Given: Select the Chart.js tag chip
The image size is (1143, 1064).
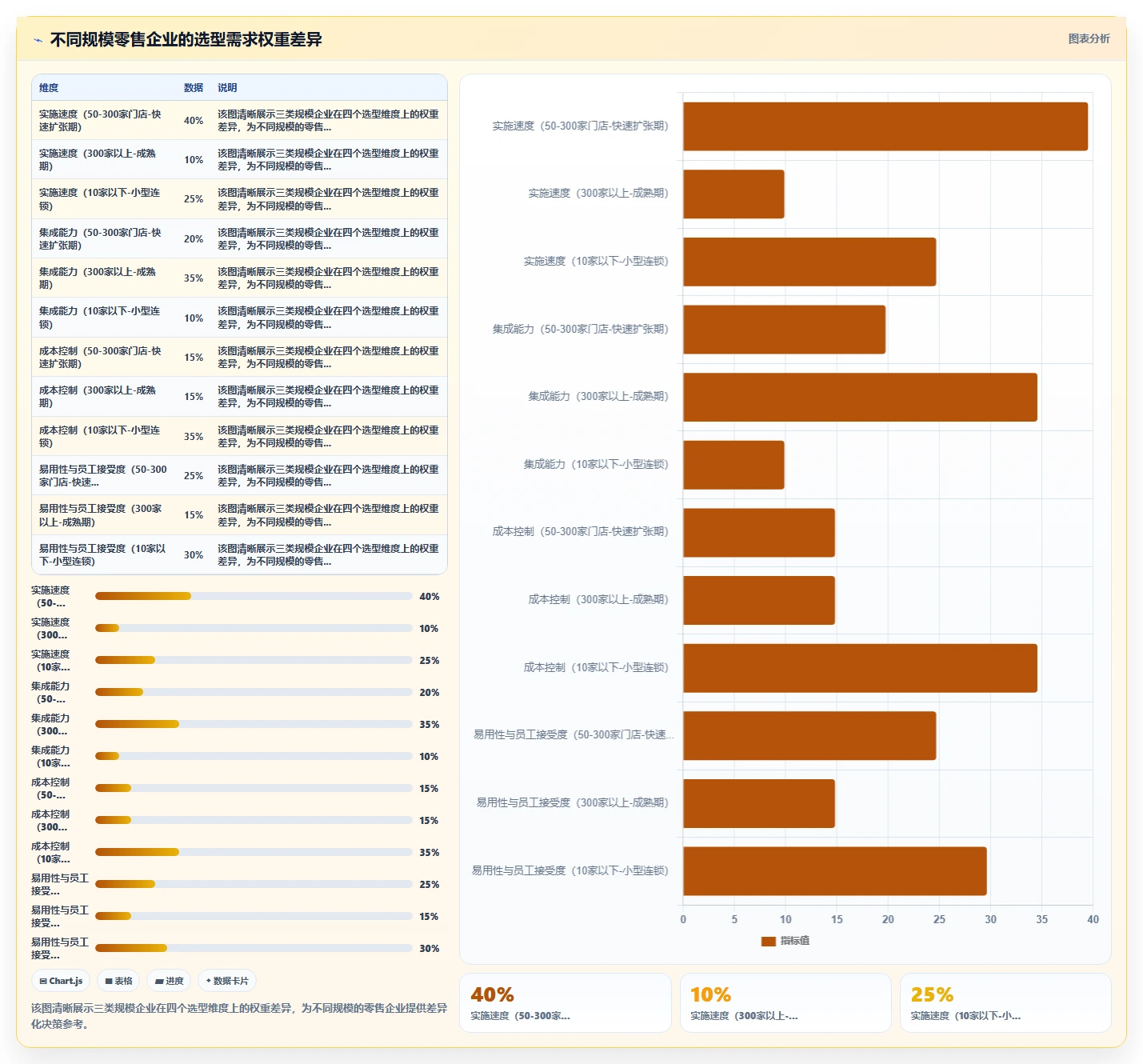Looking at the screenshot, I should 62,981.
